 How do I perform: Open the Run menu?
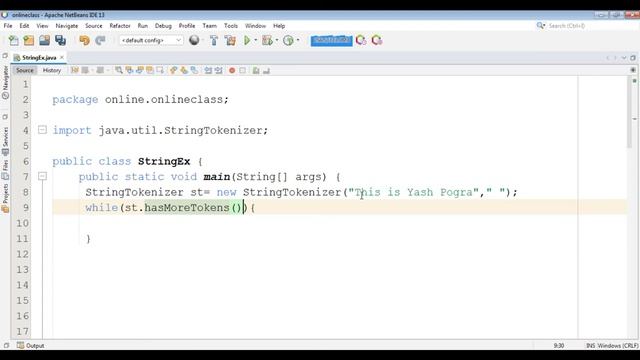[x=142, y=26]
